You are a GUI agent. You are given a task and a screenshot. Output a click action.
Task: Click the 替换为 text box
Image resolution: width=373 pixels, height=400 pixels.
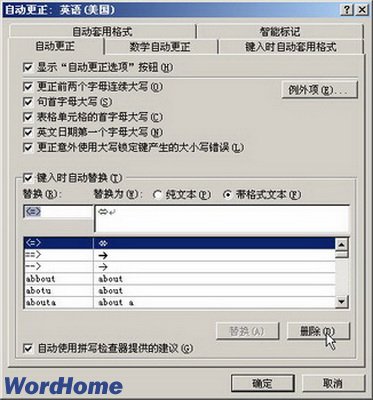pyautogui.click(x=222, y=218)
